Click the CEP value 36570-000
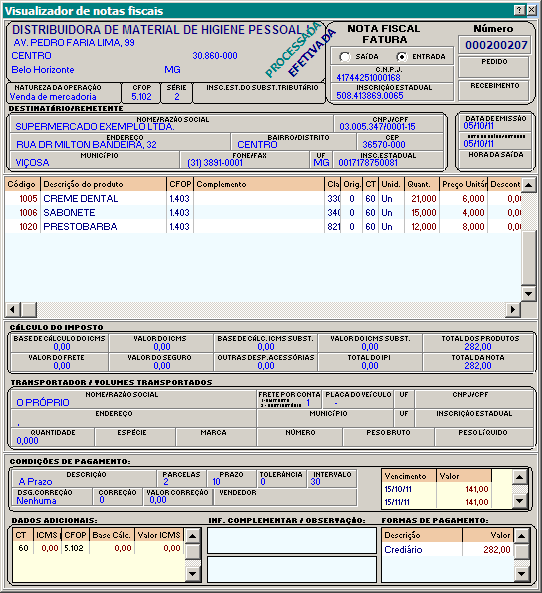Screen dimensions: 542x593 pyautogui.click(x=384, y=144)
